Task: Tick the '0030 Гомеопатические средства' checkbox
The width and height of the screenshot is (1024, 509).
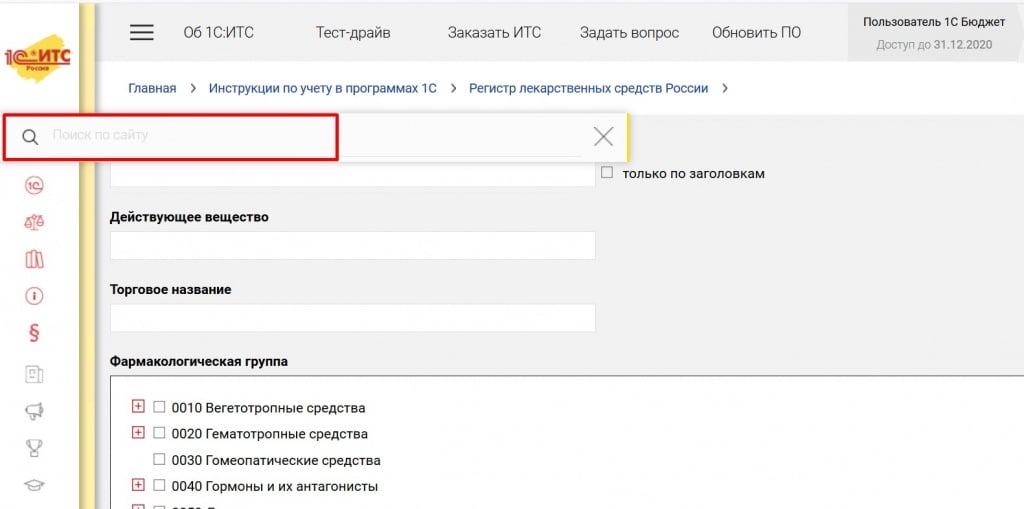Action: [x=159, y=460]
